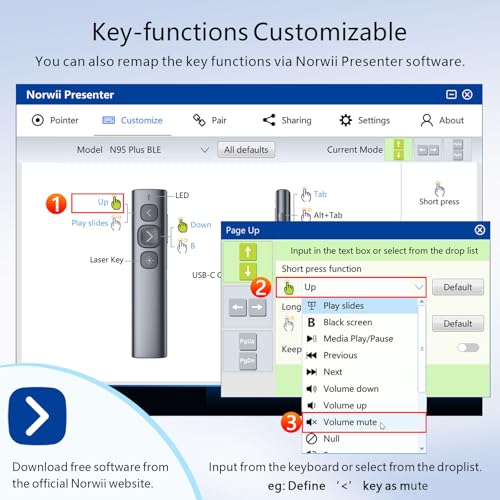Image resolution: width=500 pixels, height=500 pixels.
Task: Click the All defaults button
Action: pyautogui.click(x=246, y=150)
